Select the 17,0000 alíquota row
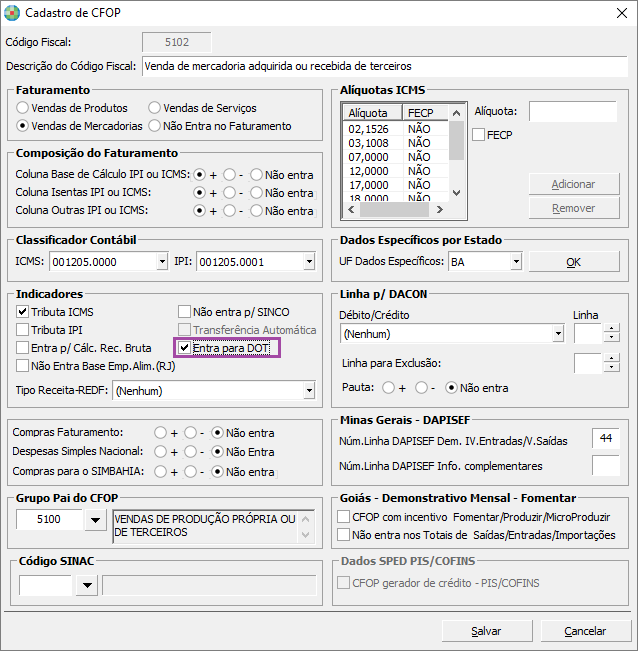638x651 pixels. pyautogui.click(x=396, y=185)
